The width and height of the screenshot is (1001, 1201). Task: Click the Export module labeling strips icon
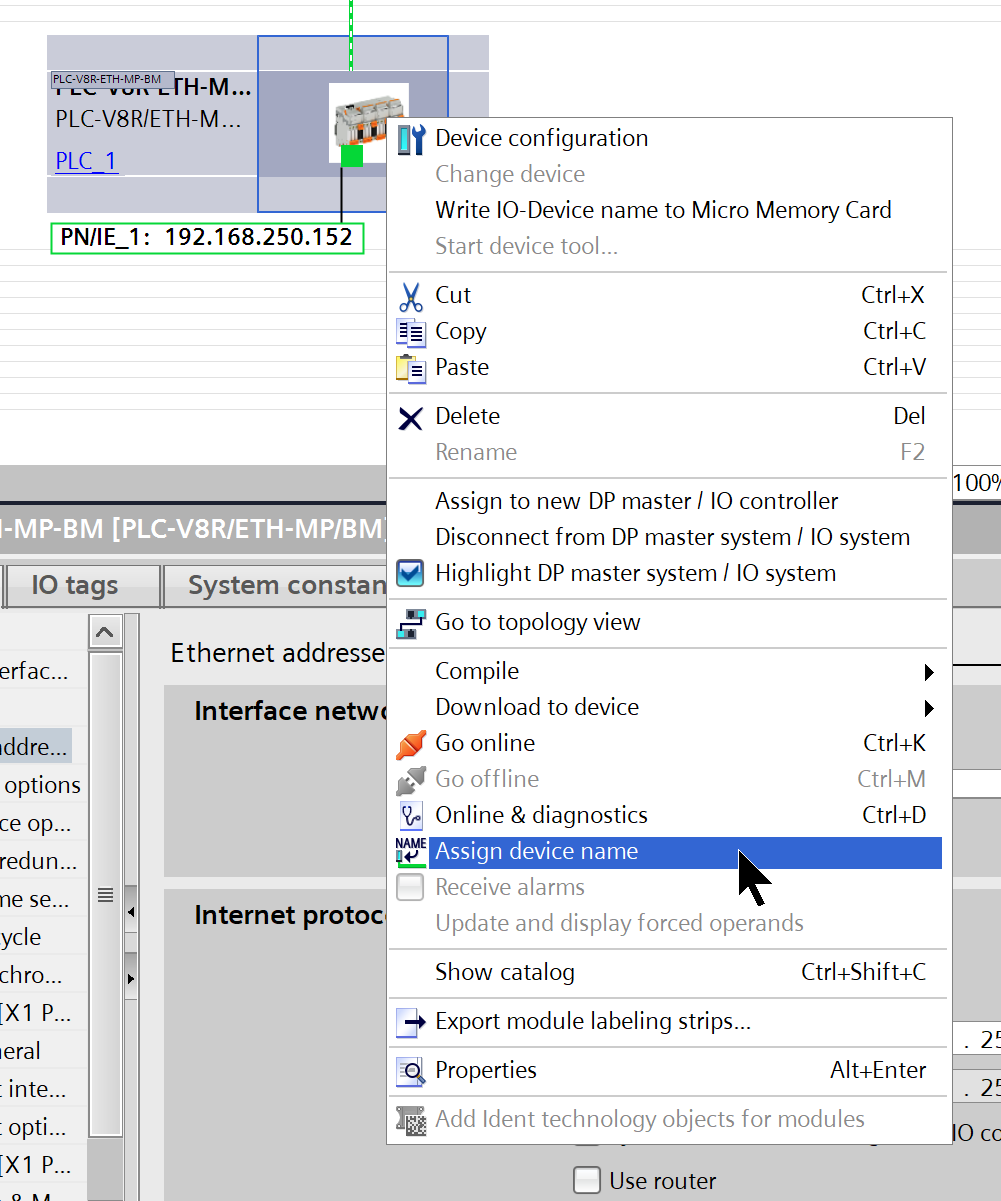(411, 1022)
